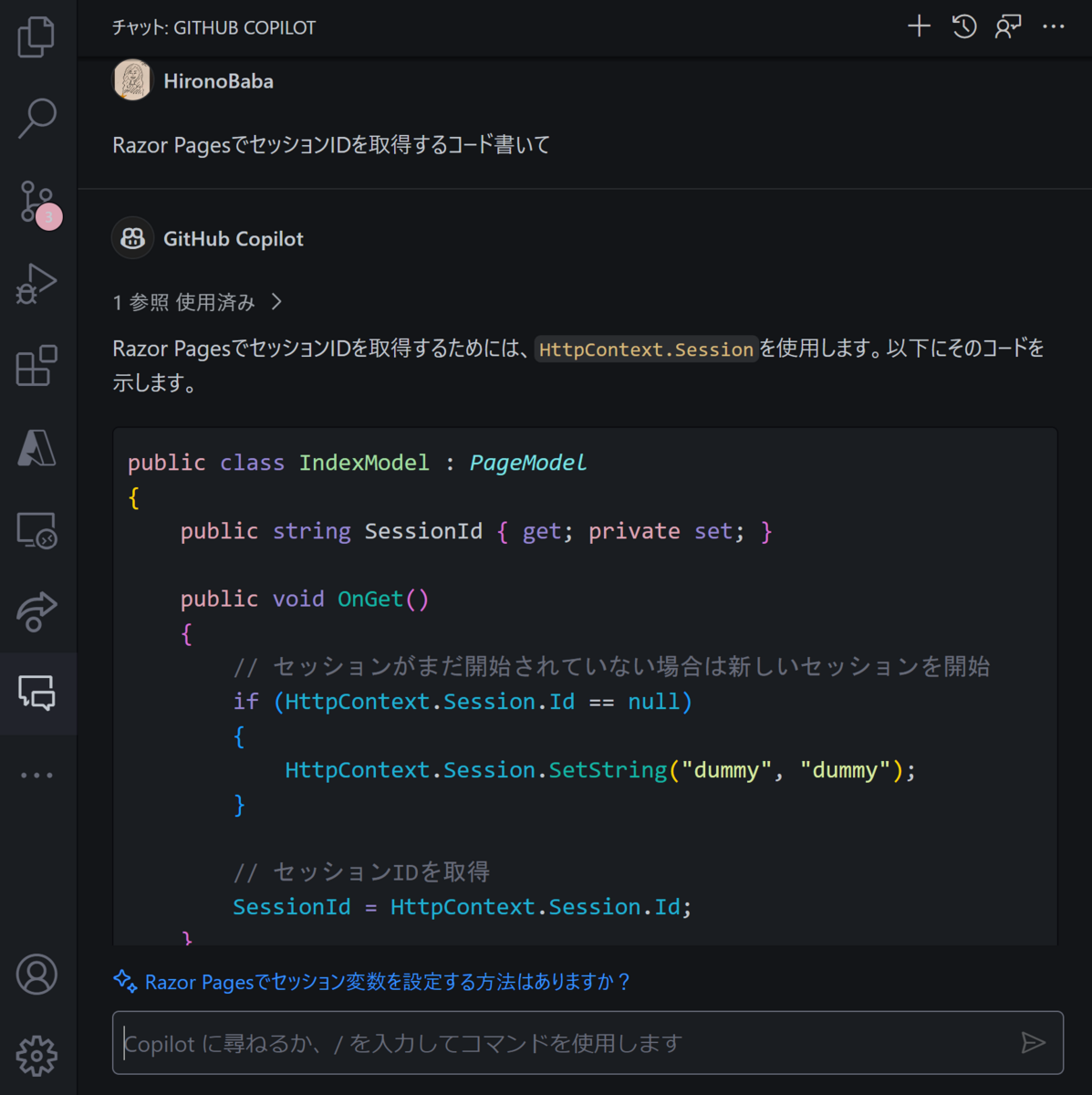Click code line public class IndexModel
Screen dimensions: 1092x1095
tap(357, 463)
